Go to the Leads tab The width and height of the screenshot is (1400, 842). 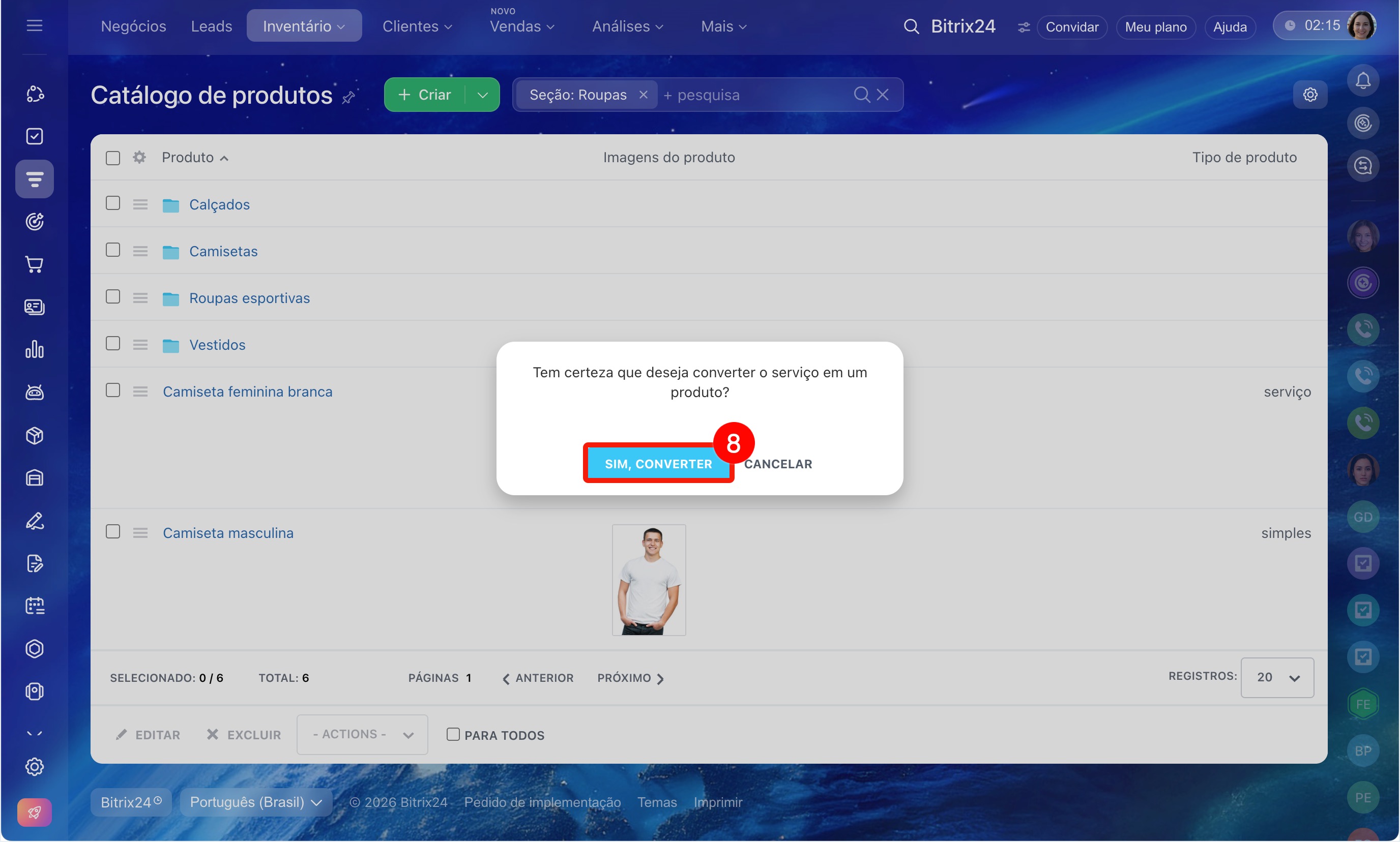click(211, 26)
